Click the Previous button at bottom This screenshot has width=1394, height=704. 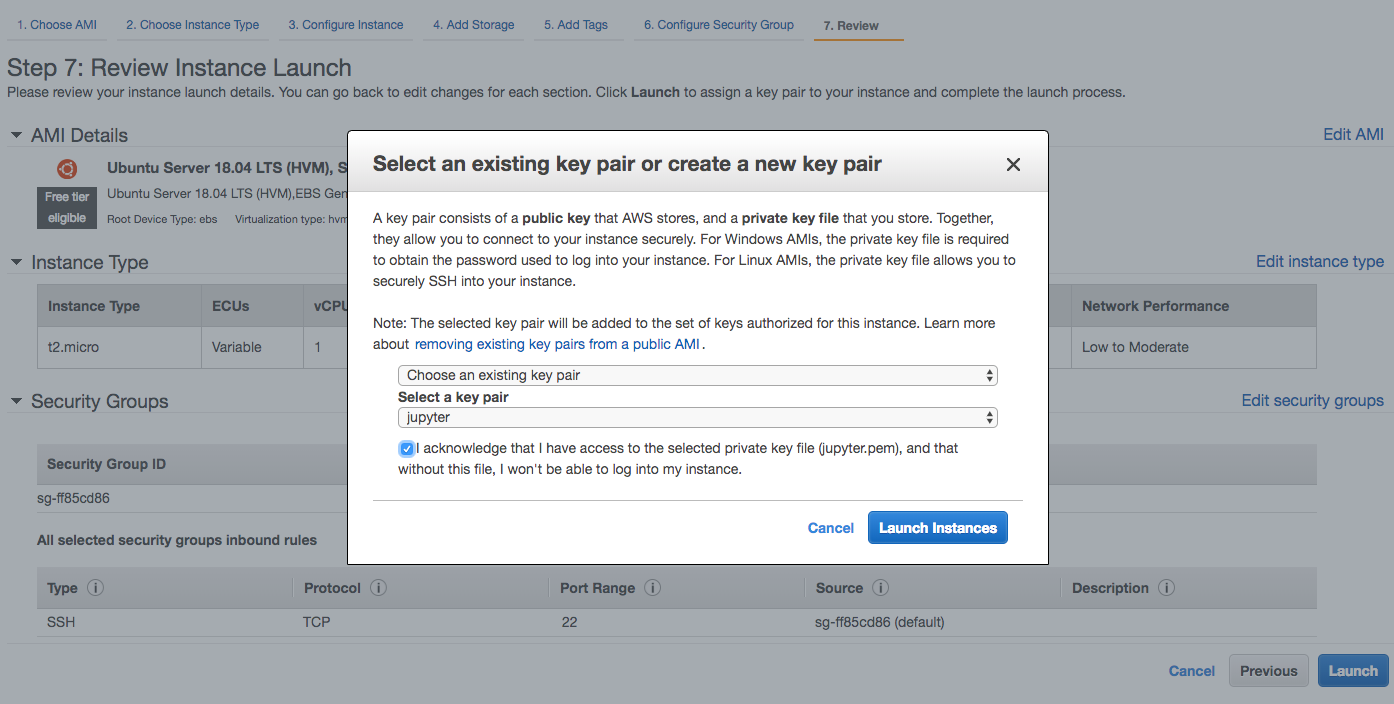(x=1268, y=670)
